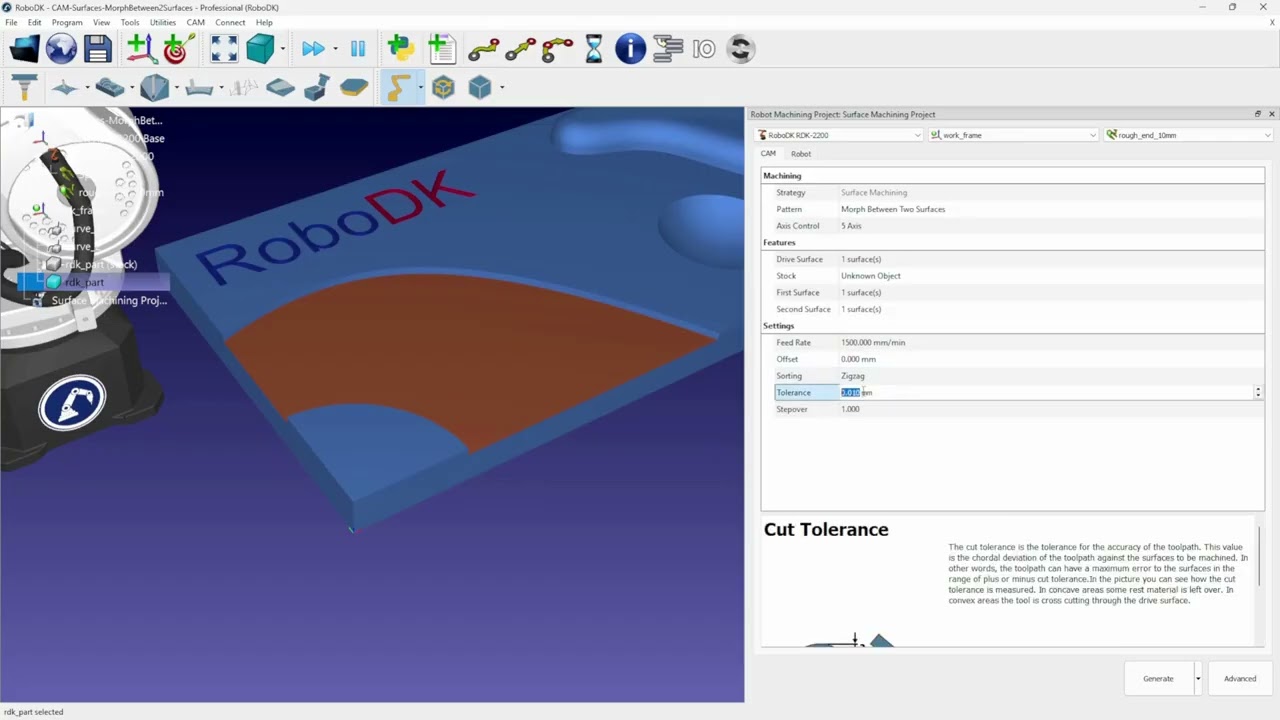1280x720 pixels.
Task: Open the View menu
Action: [x=102, y=22]
